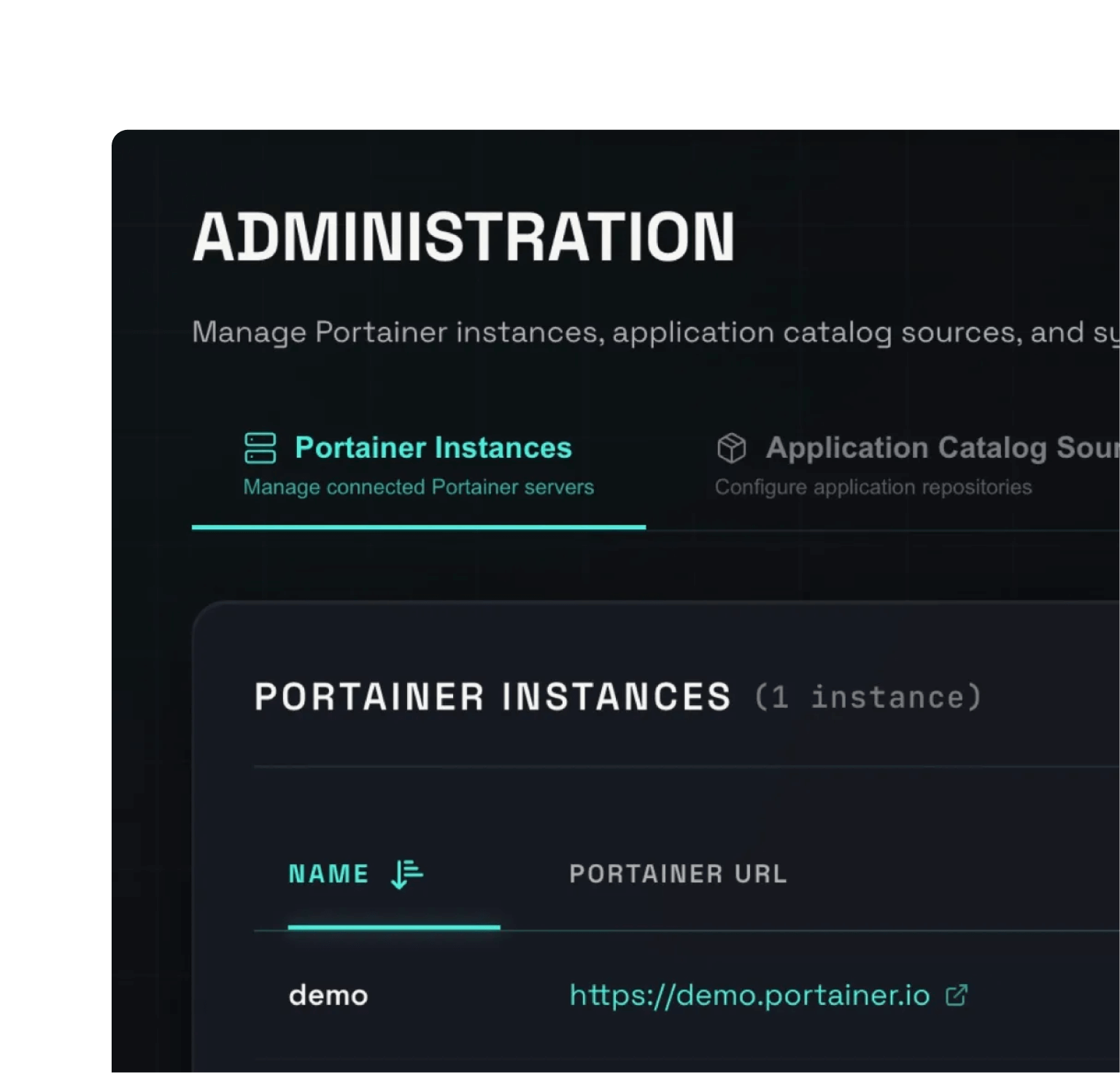The height and width of the screenshot is (1073, 1120).
Task: Click the descending sort arrow icon
Action: click(407, 874)
